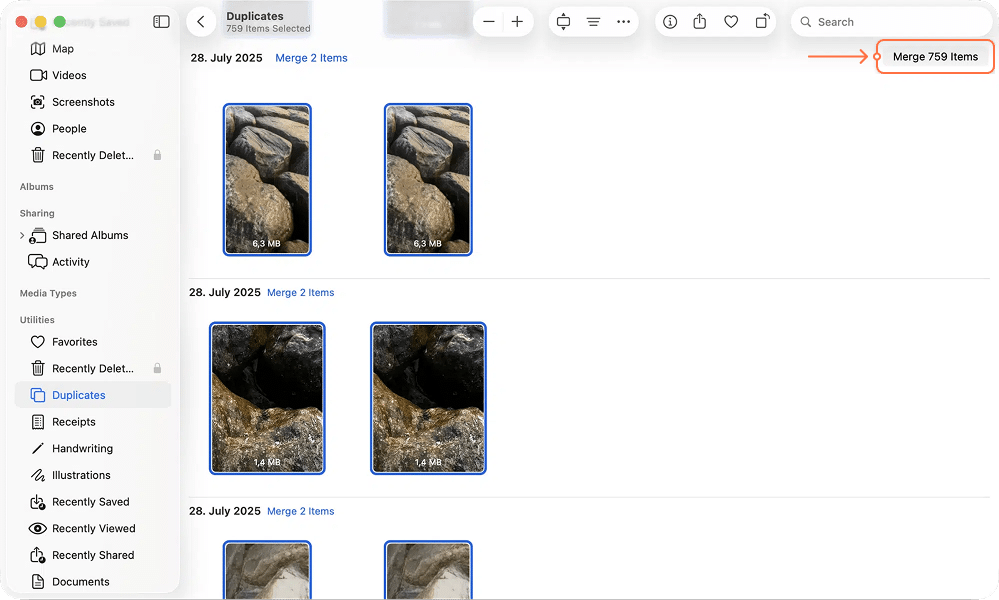Open Recently Viewed in the sidebar
This screenshot has height=600, width=999.
click(92, 529)
